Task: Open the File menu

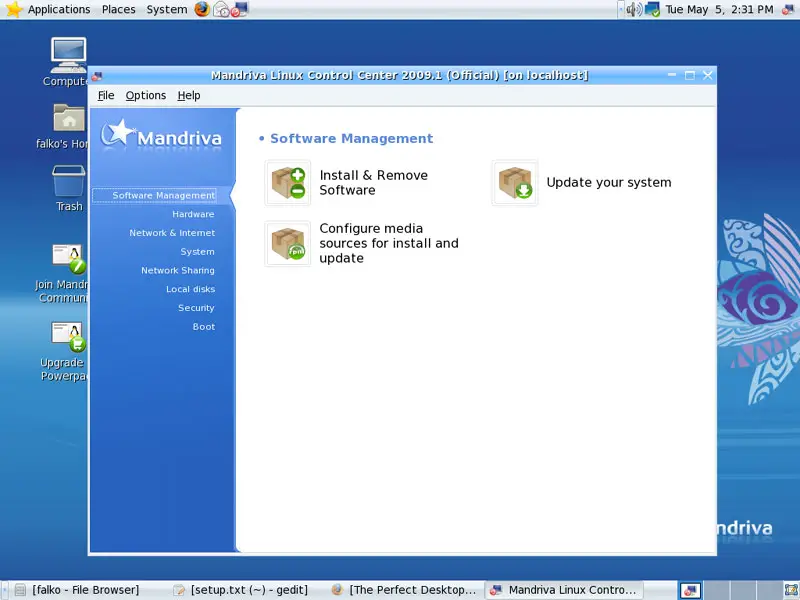Action: point(106,95)
